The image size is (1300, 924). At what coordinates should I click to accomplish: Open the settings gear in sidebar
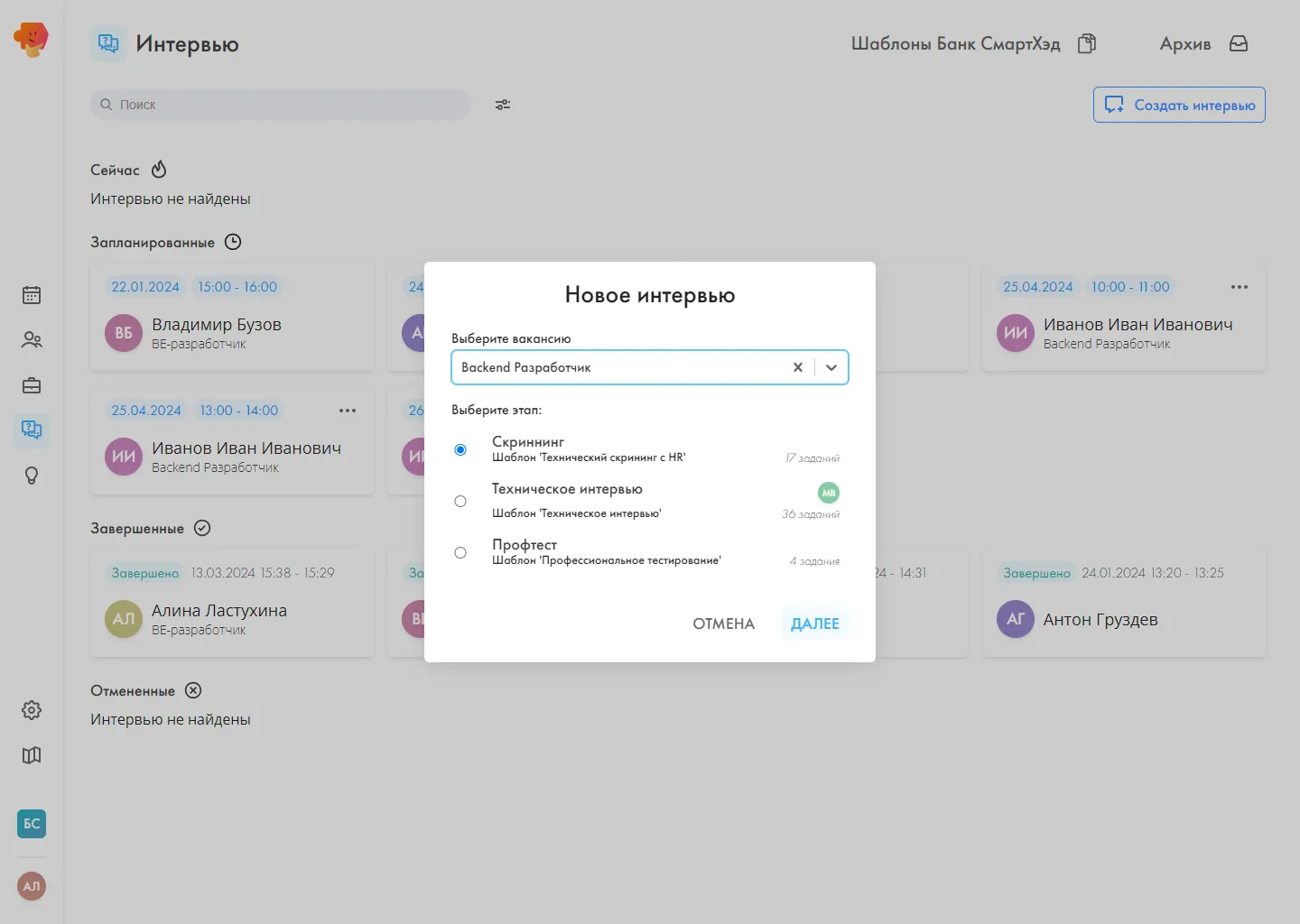coord(32,710)
